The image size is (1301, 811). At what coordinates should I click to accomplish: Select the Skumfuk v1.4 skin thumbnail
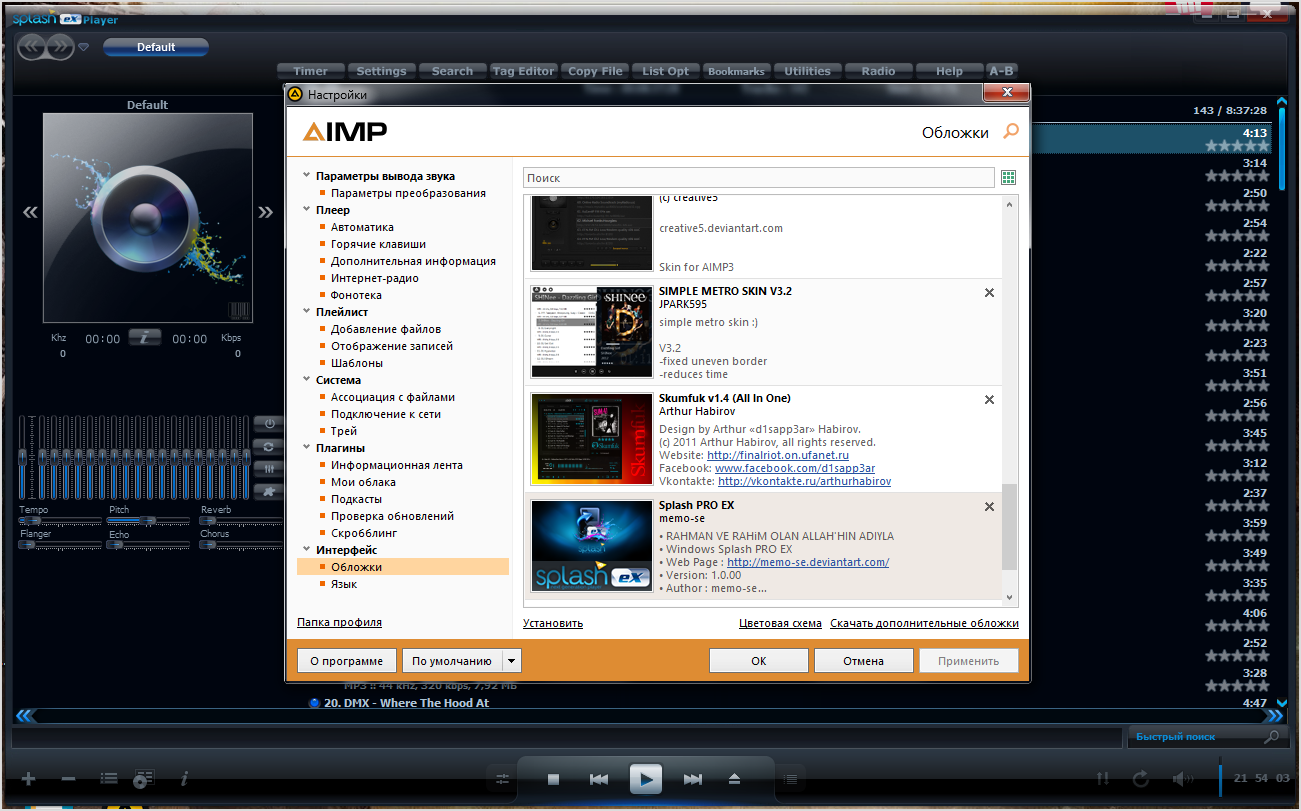click(592, 439)
